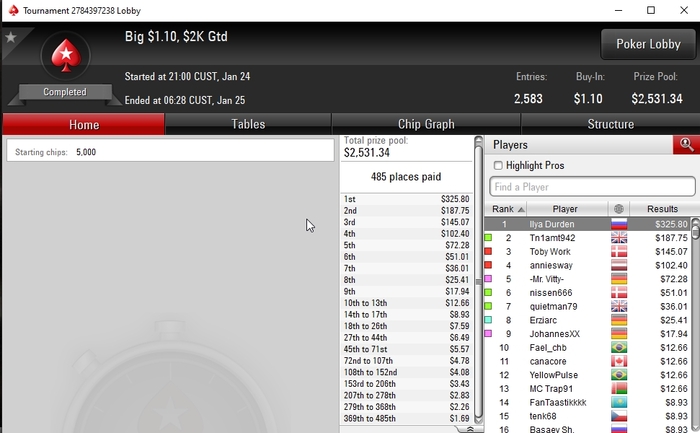
Task: Open the Structure tab
Action: [x=610, y=124]
